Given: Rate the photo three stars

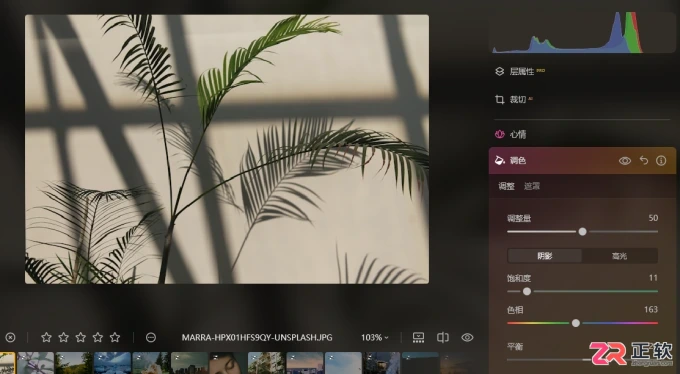Looking at the screenshot, I should (81, 338).
